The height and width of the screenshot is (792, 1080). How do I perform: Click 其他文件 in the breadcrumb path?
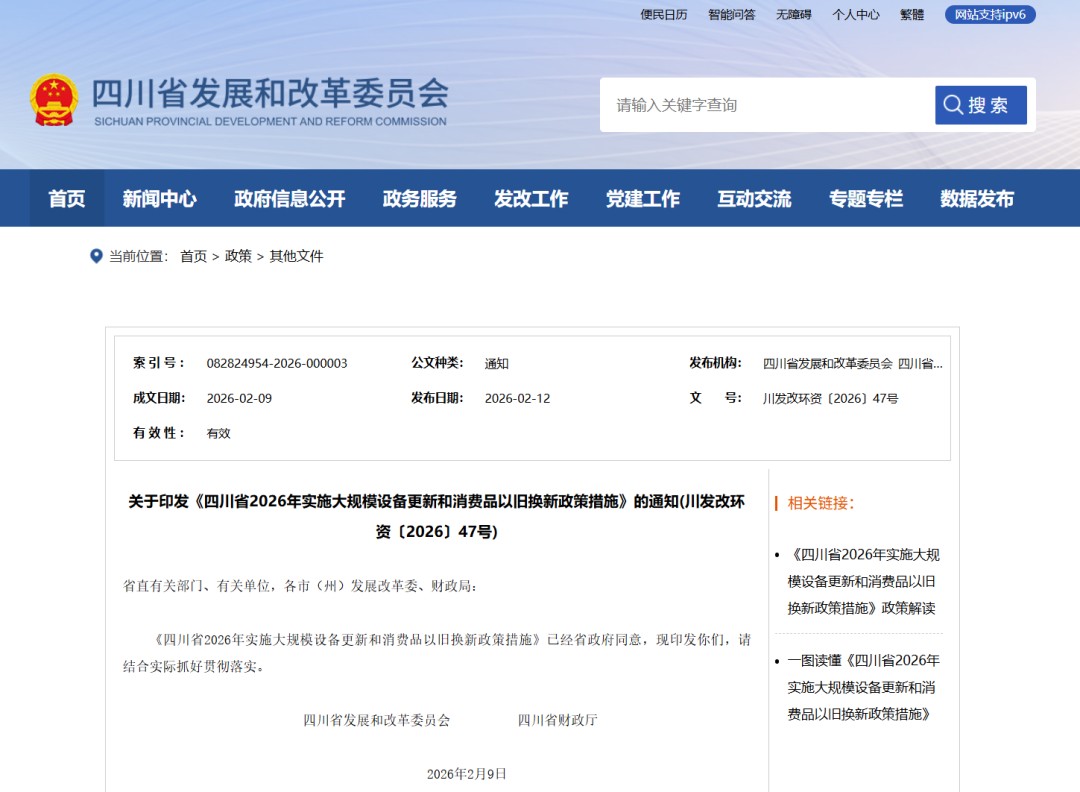[296, 256]
